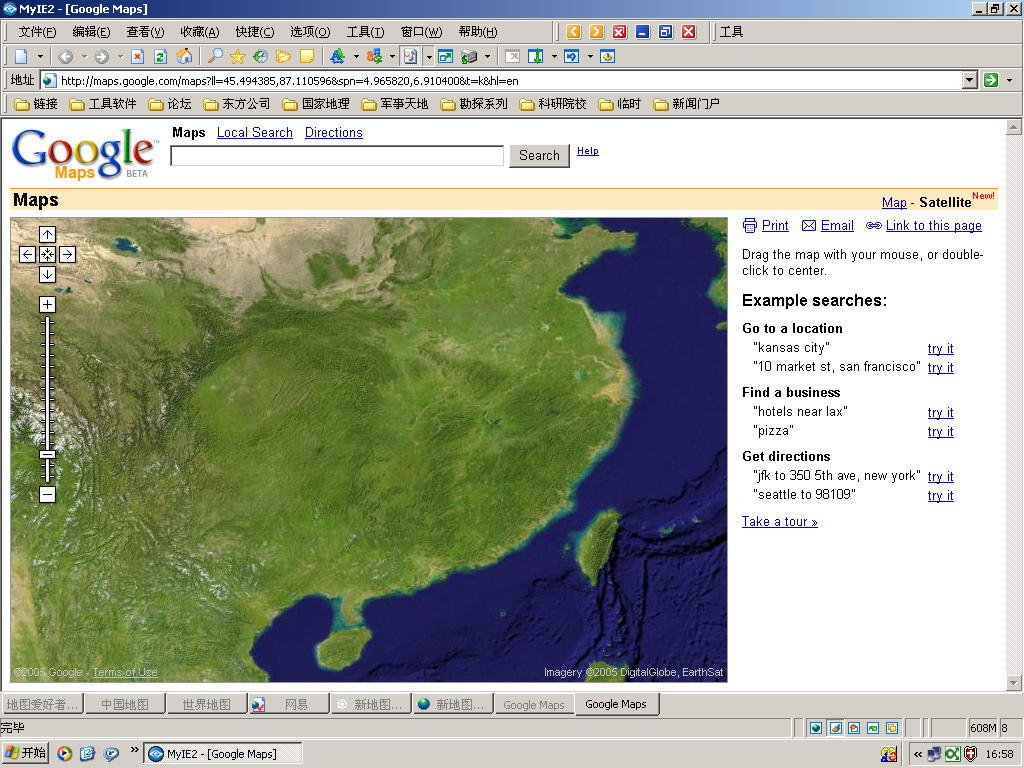This screenshot has height=768, width=1024.
Task: Click the browser Home toolbar icon
Action: click(184, 56)
